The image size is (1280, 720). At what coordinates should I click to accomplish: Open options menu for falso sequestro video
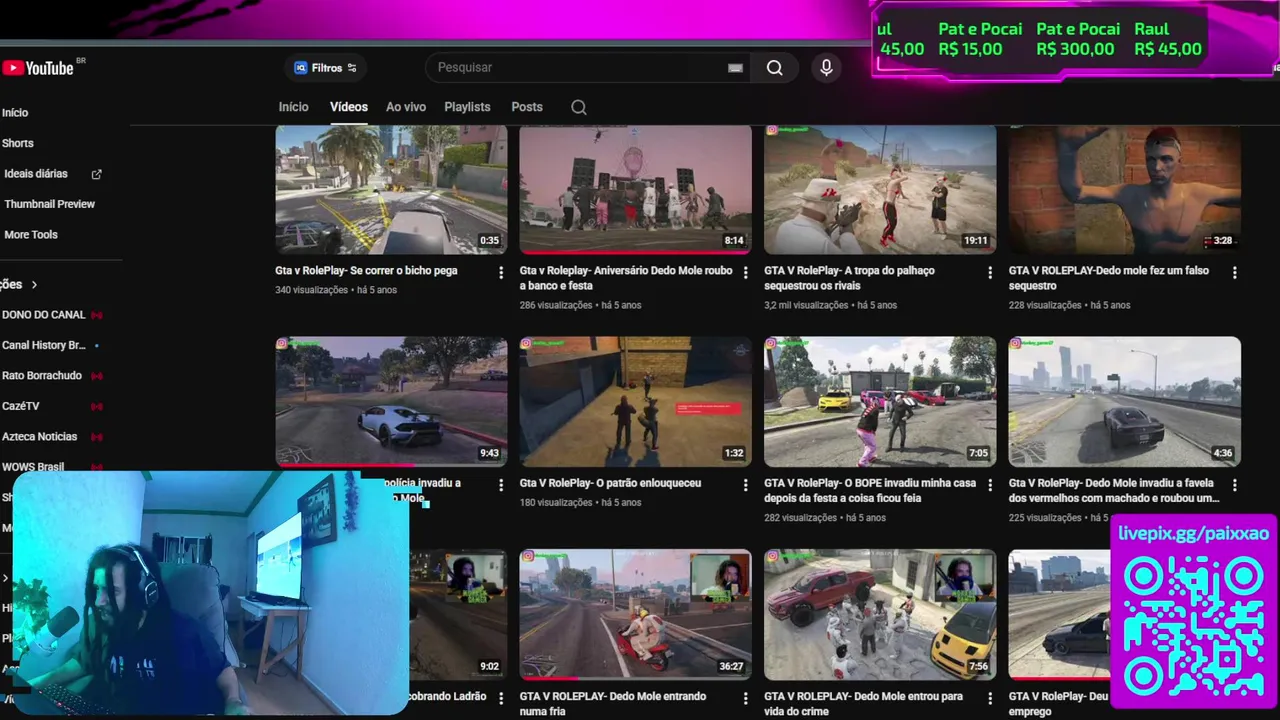click(1234, 273)
